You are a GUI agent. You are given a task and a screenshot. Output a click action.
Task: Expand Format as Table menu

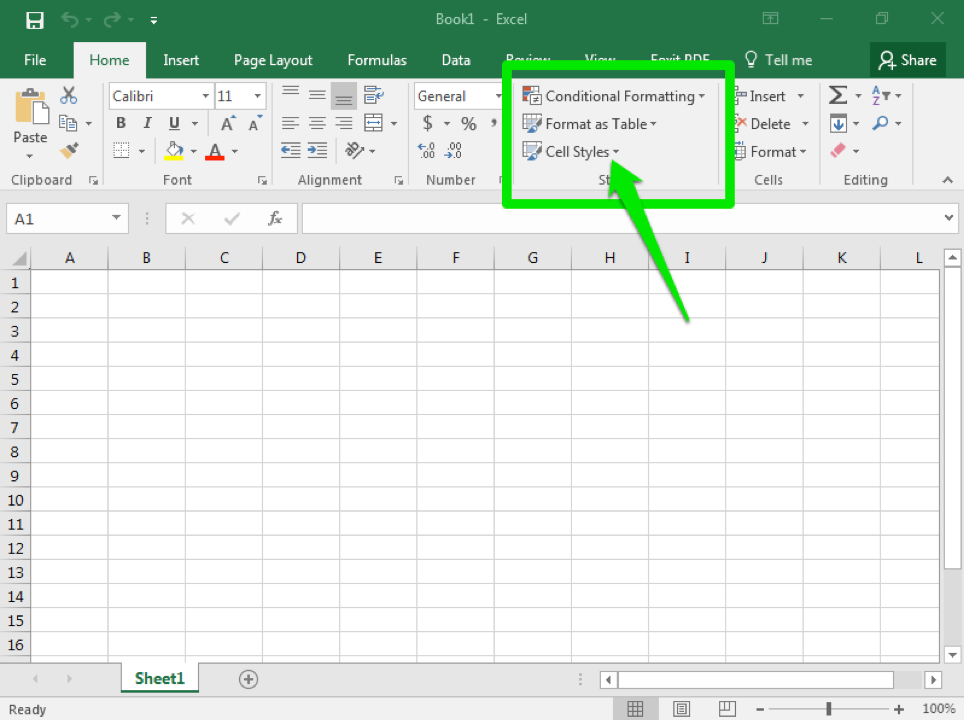click(590, 124)
